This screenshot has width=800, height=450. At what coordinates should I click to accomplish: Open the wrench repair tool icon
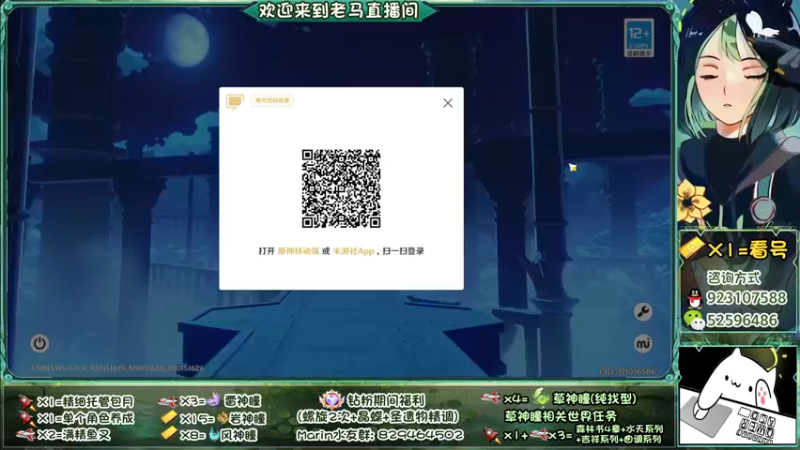643,312
